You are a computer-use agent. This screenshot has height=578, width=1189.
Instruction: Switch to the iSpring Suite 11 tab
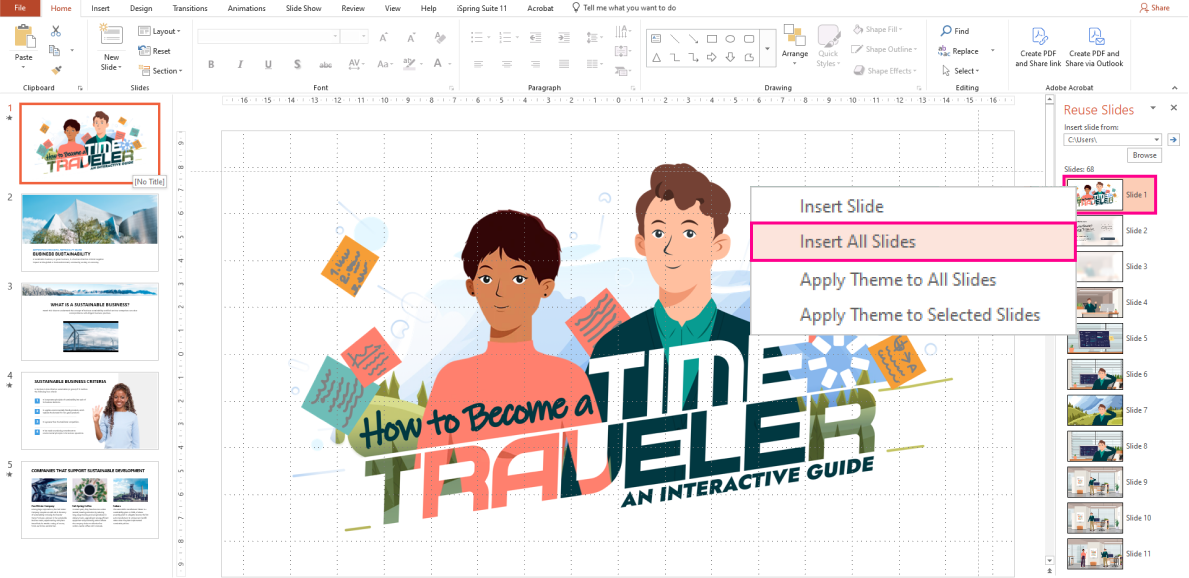point(480,8)
